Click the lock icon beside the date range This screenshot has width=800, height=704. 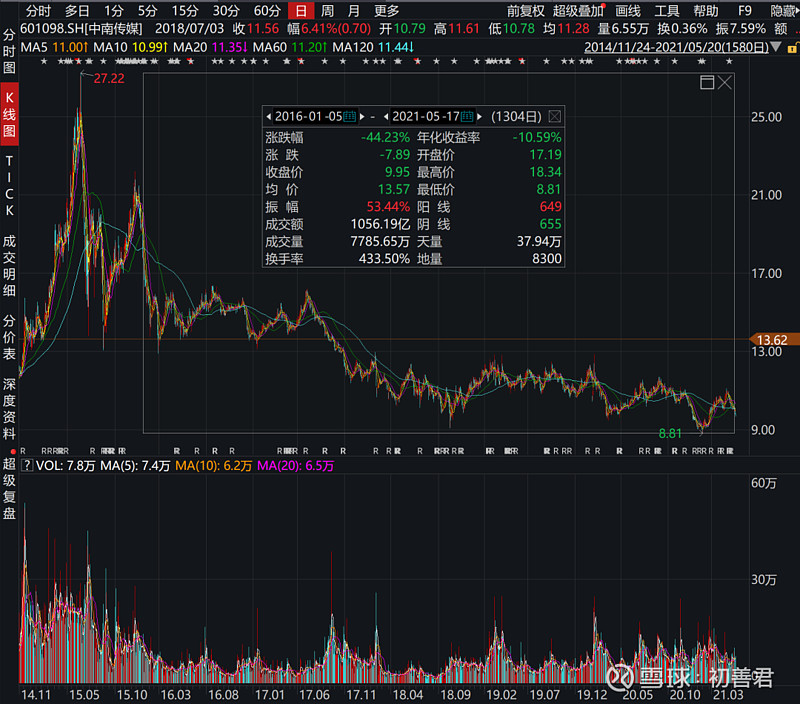coord(792,48)
